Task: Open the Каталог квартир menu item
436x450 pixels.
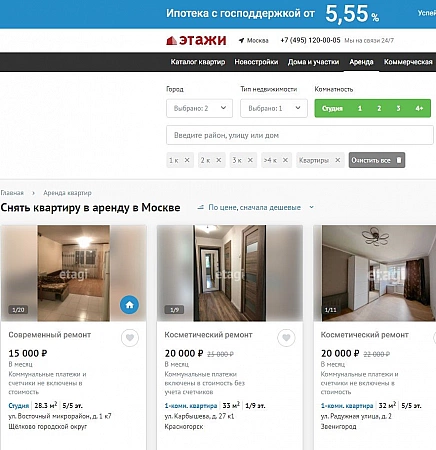Action: (x=198, y=62)
